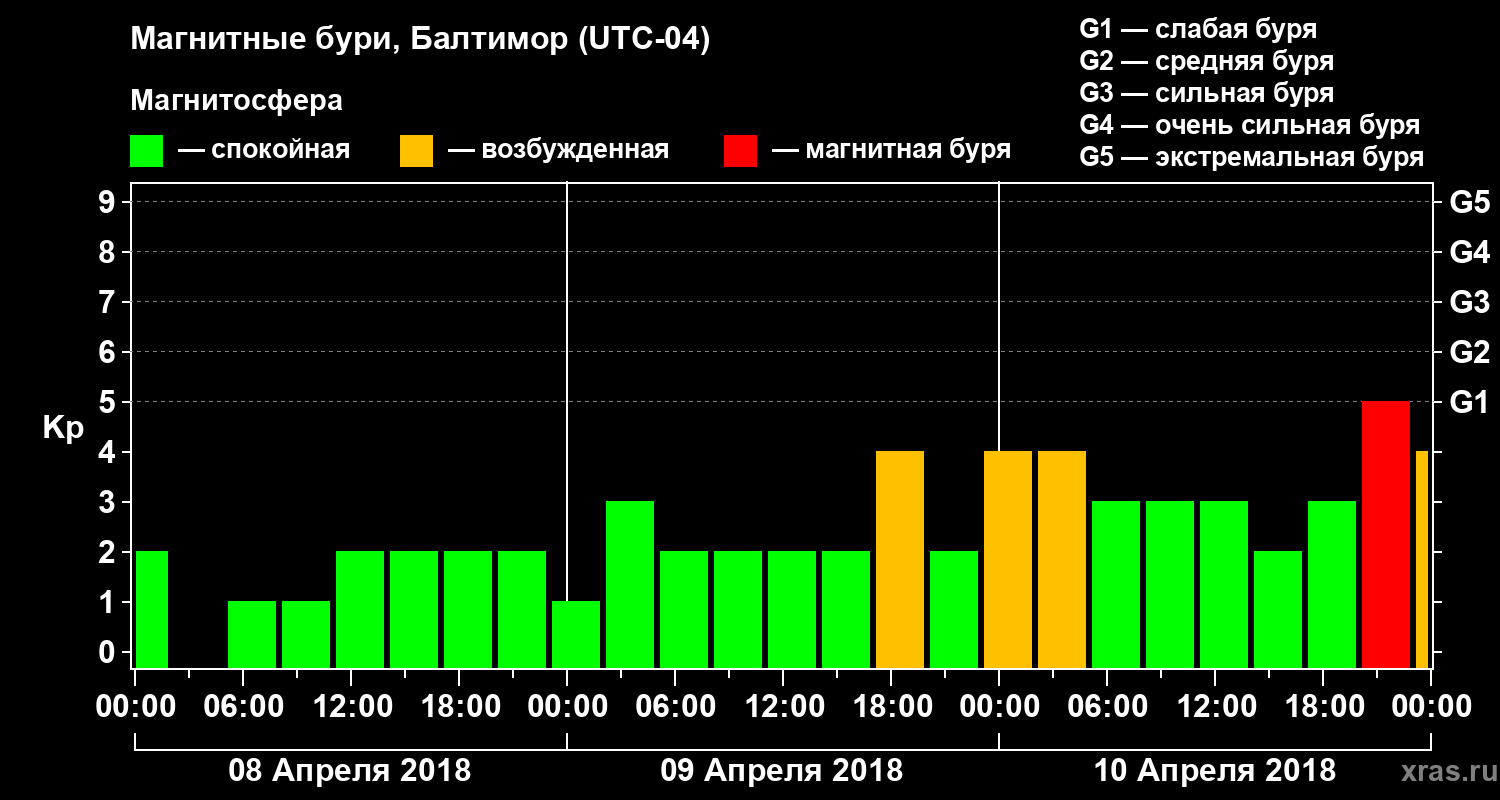Screen dimensions: 1500x800
Task: Click the 'G4' label on the right axis
Action: tap(1469, 252)
